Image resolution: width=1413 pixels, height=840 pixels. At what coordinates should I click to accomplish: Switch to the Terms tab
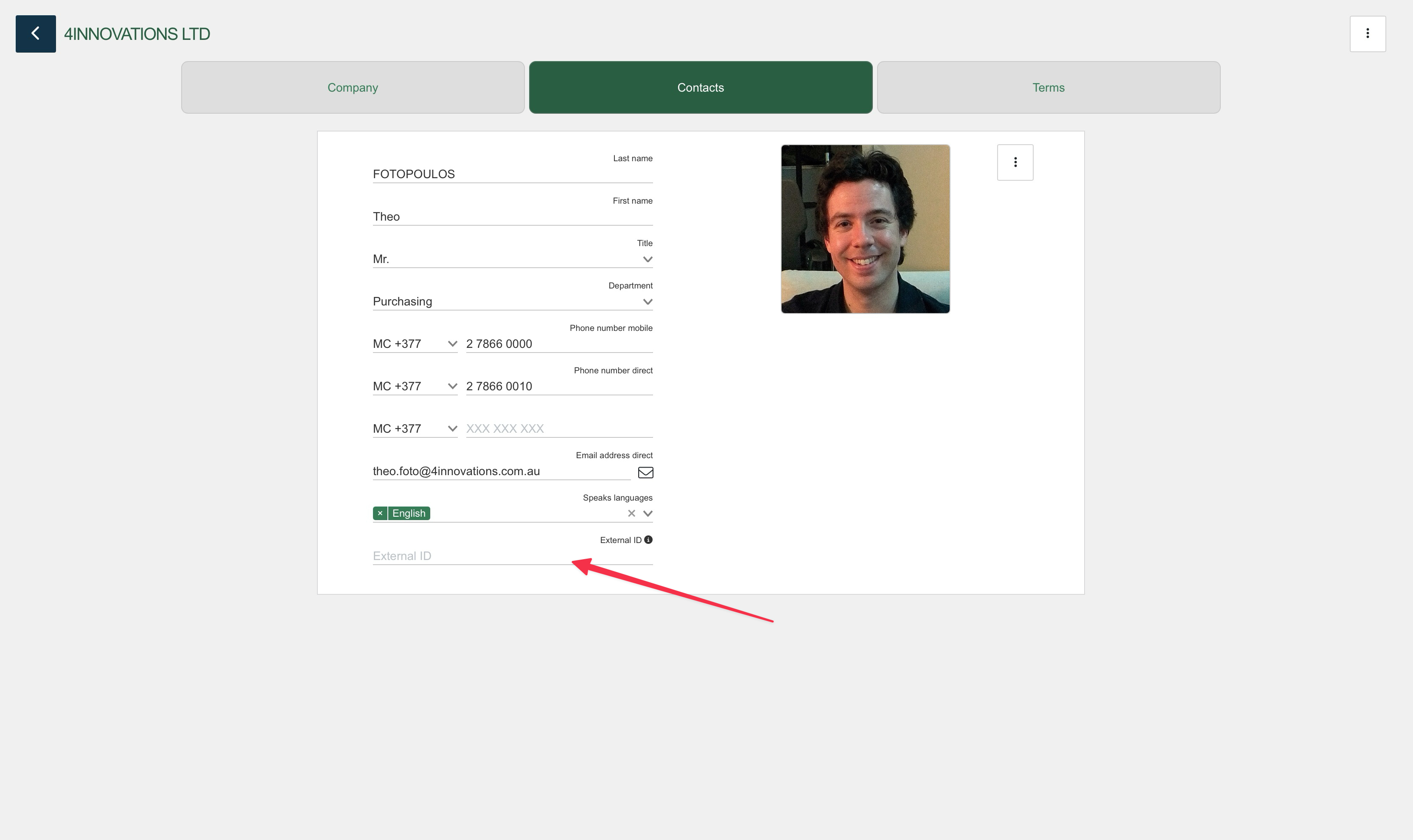[x=1048, y=87]
